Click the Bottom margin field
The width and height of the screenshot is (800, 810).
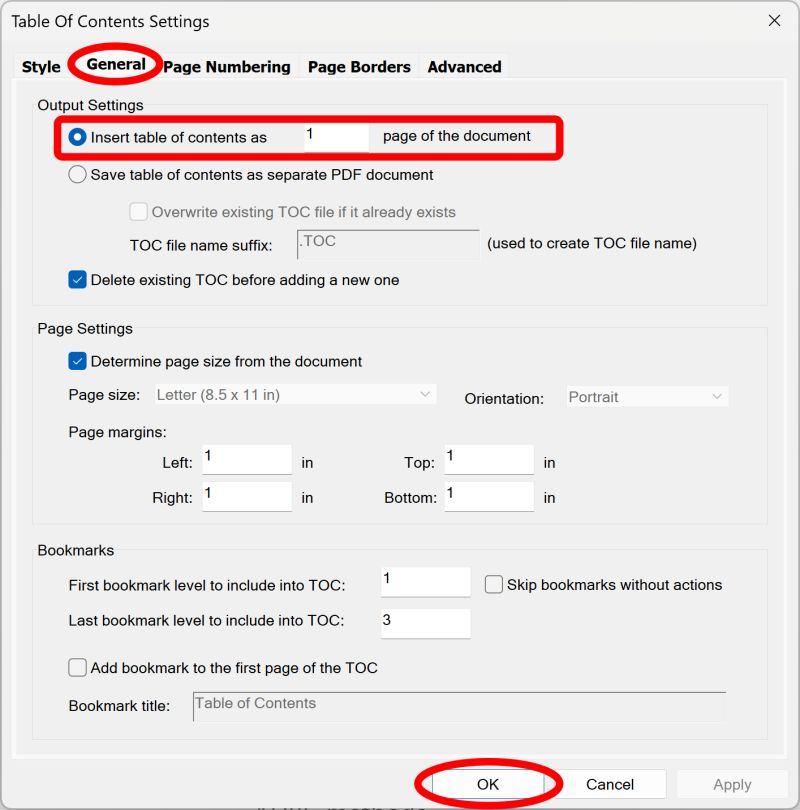point(489,496)
